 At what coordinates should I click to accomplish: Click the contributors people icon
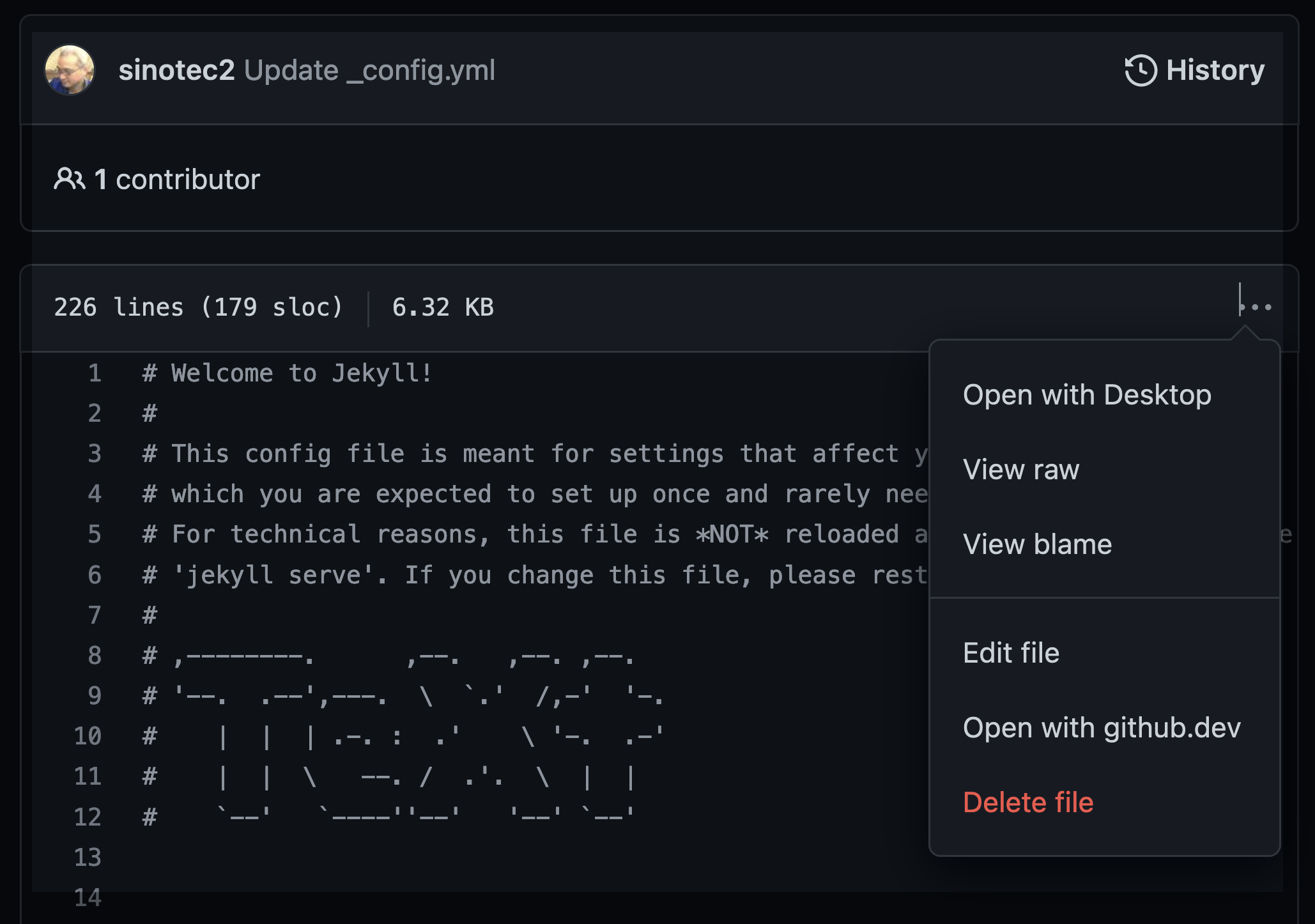coord(69,179)
